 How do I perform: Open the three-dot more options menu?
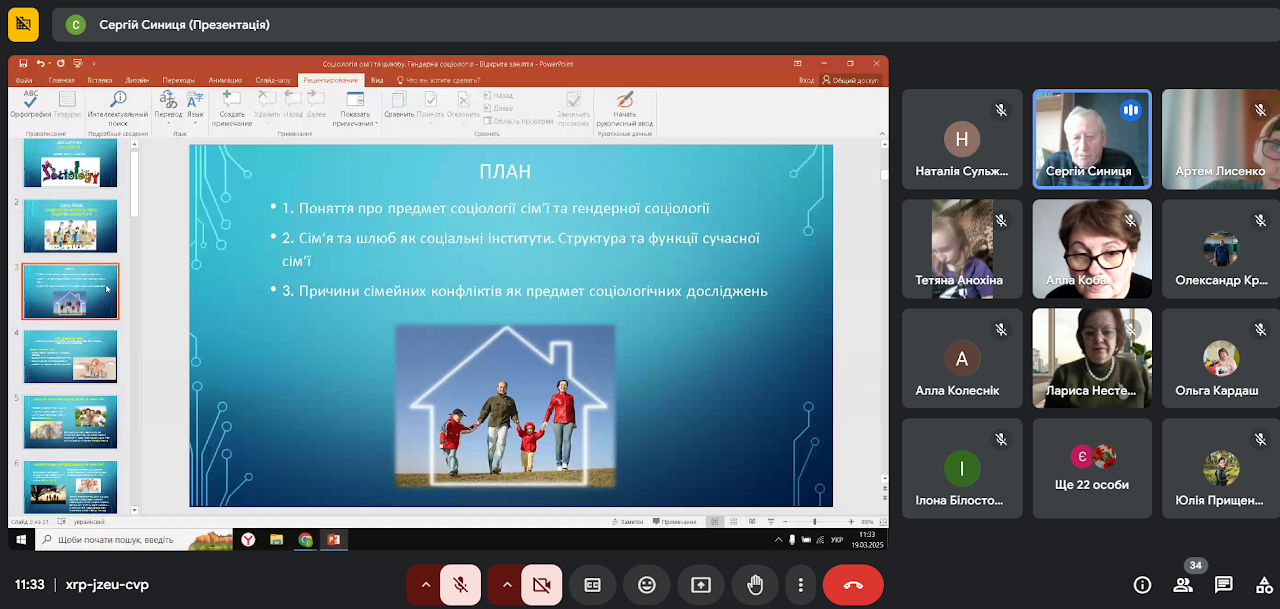[801, 585]
